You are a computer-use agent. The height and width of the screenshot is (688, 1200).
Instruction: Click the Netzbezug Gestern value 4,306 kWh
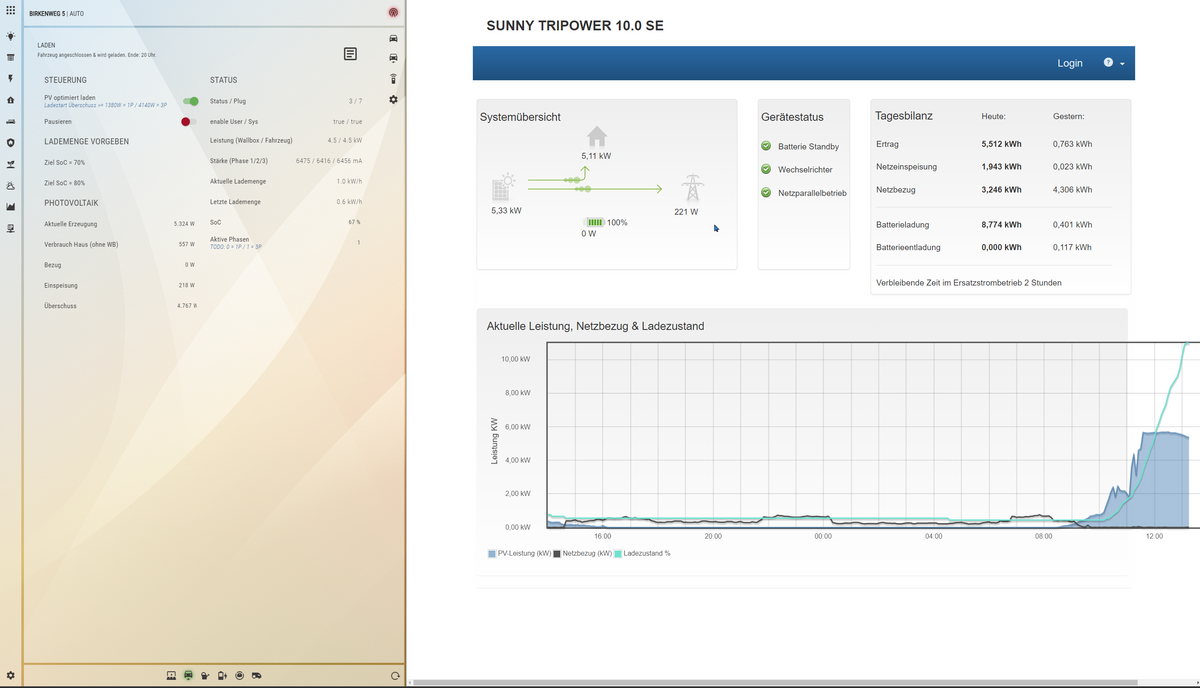click(x=1073, y=190)
